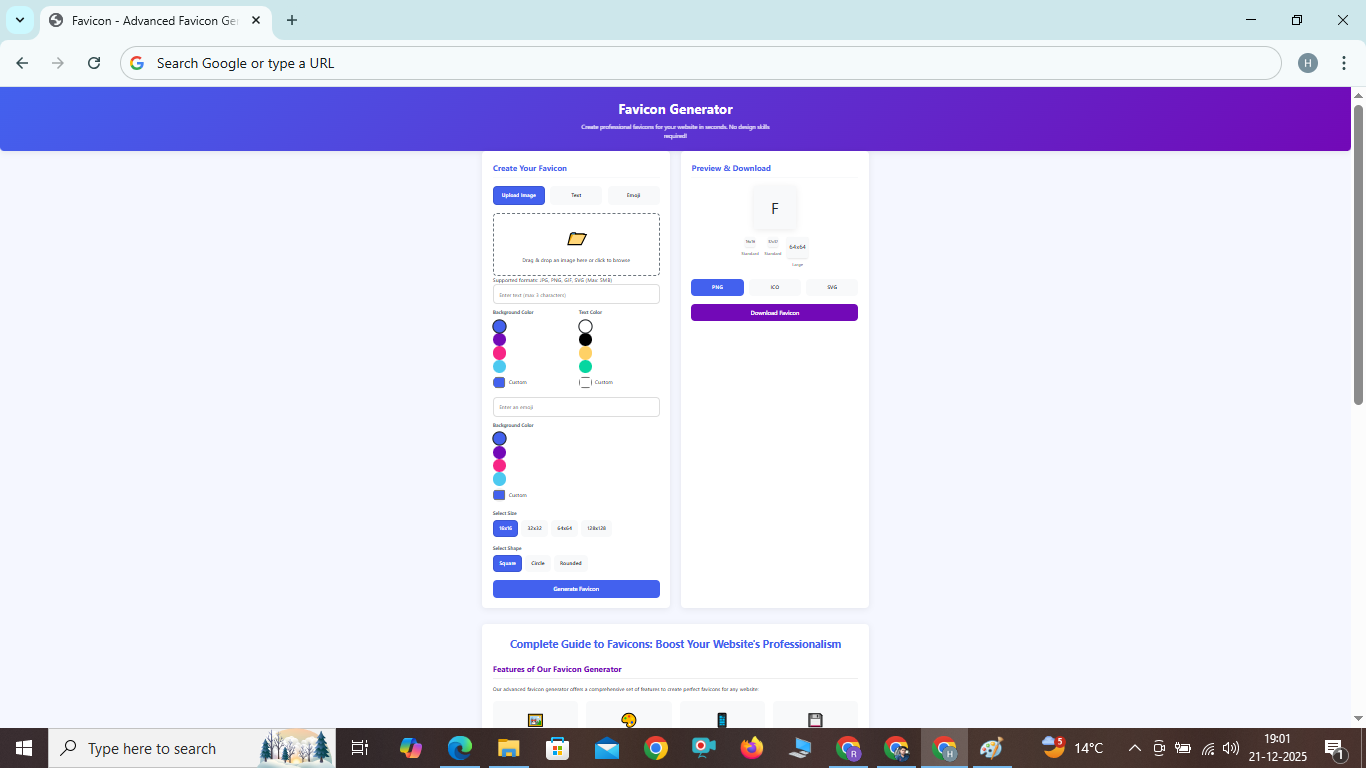Select the Circle shape option
Viewport: 1366px width, 768px height.
tap(538, 563)
